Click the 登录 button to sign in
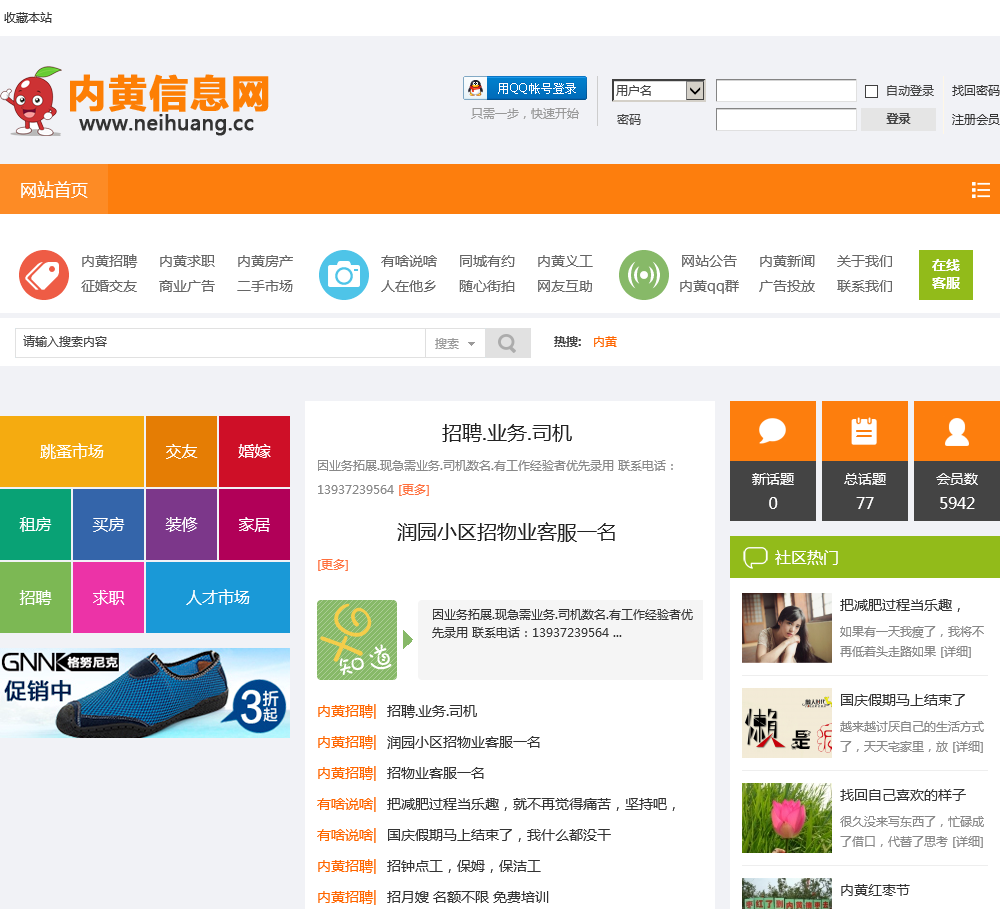1000x909 pixels. click(x=897, y=119)
